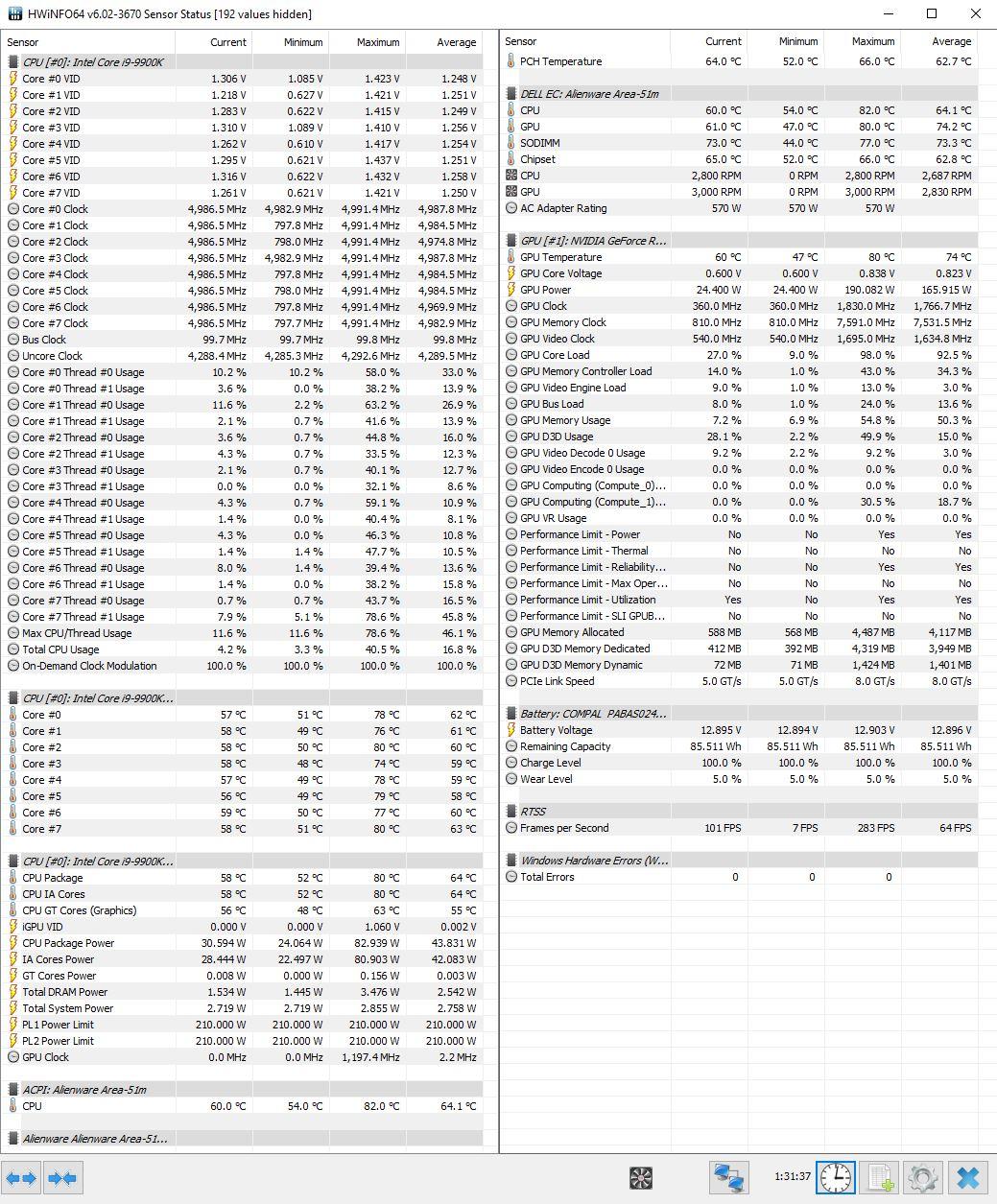Click the PCH Temperature thermometer icon
The image size is (997, 1204).
pyautogui.click(x=511, y=61)
